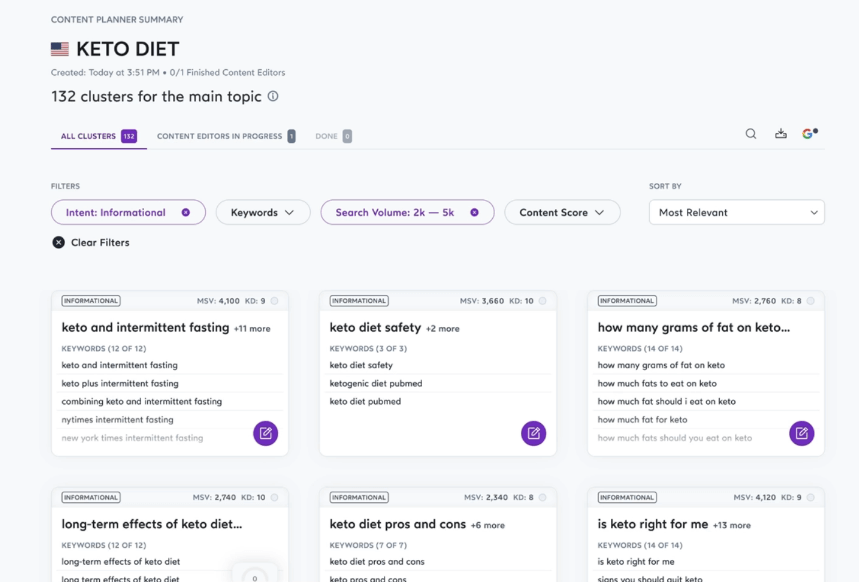Switch to the All Clusters tab
The image size is (859, 582).
(99, 136)
